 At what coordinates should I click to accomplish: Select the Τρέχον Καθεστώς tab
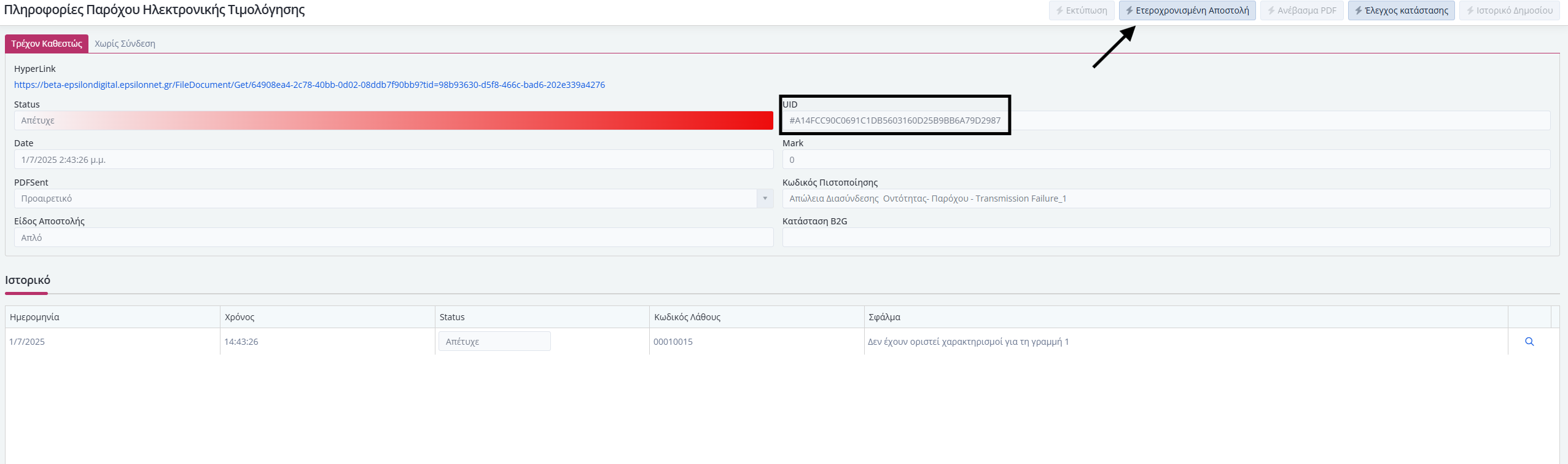(x=47, y=44)
